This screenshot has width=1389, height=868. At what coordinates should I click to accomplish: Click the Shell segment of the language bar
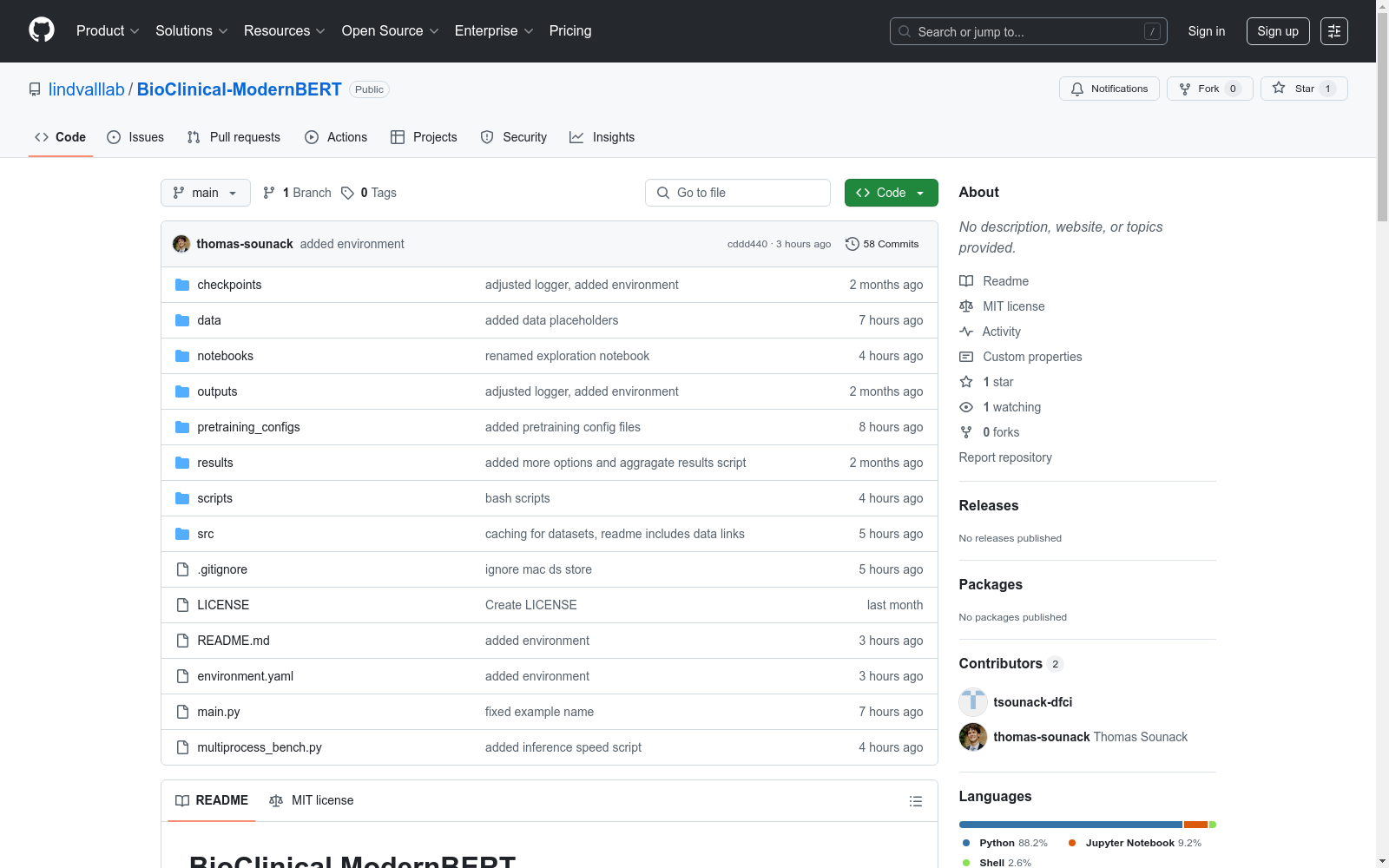1213,825
